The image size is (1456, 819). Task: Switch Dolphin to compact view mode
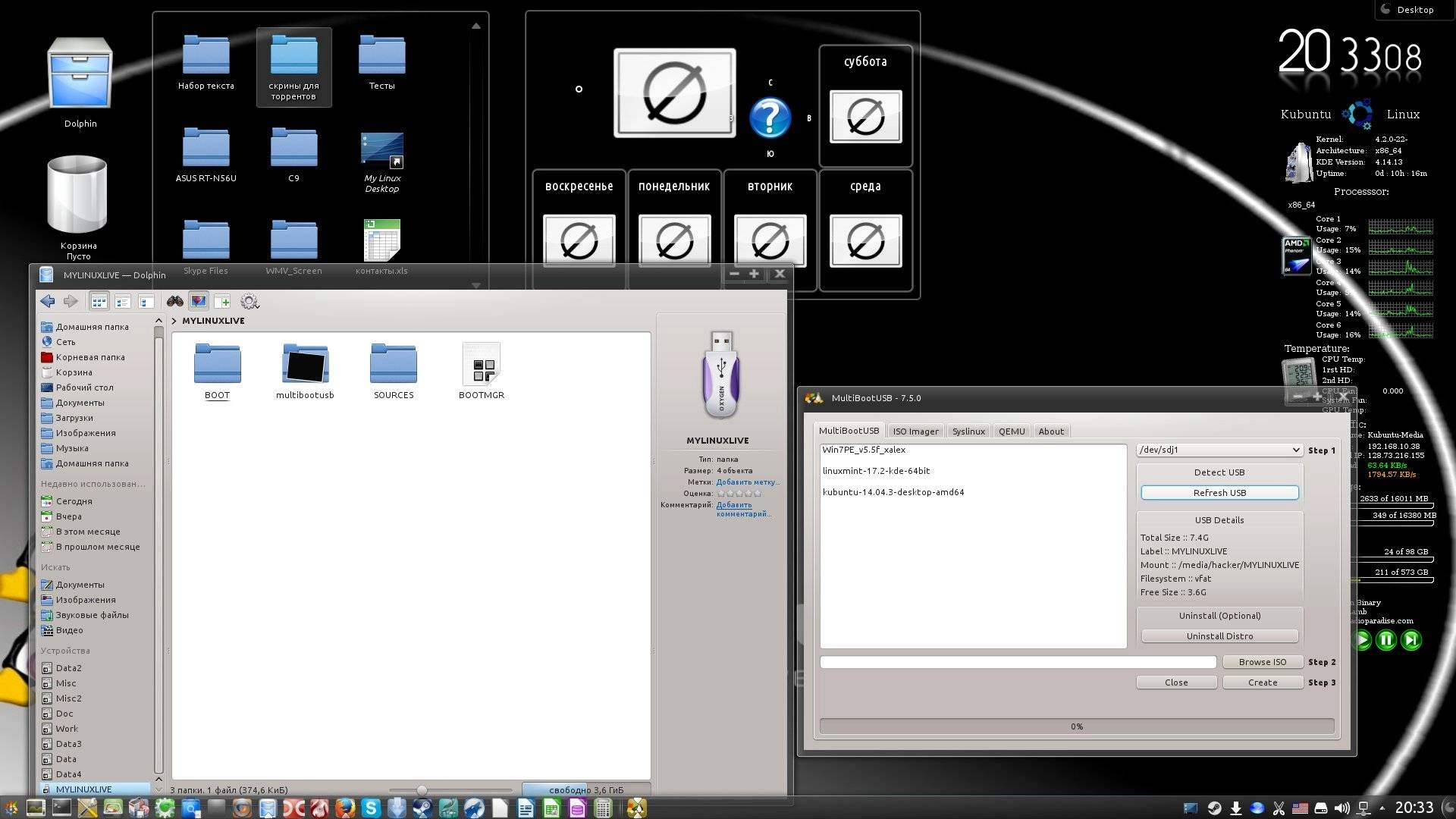123,302
